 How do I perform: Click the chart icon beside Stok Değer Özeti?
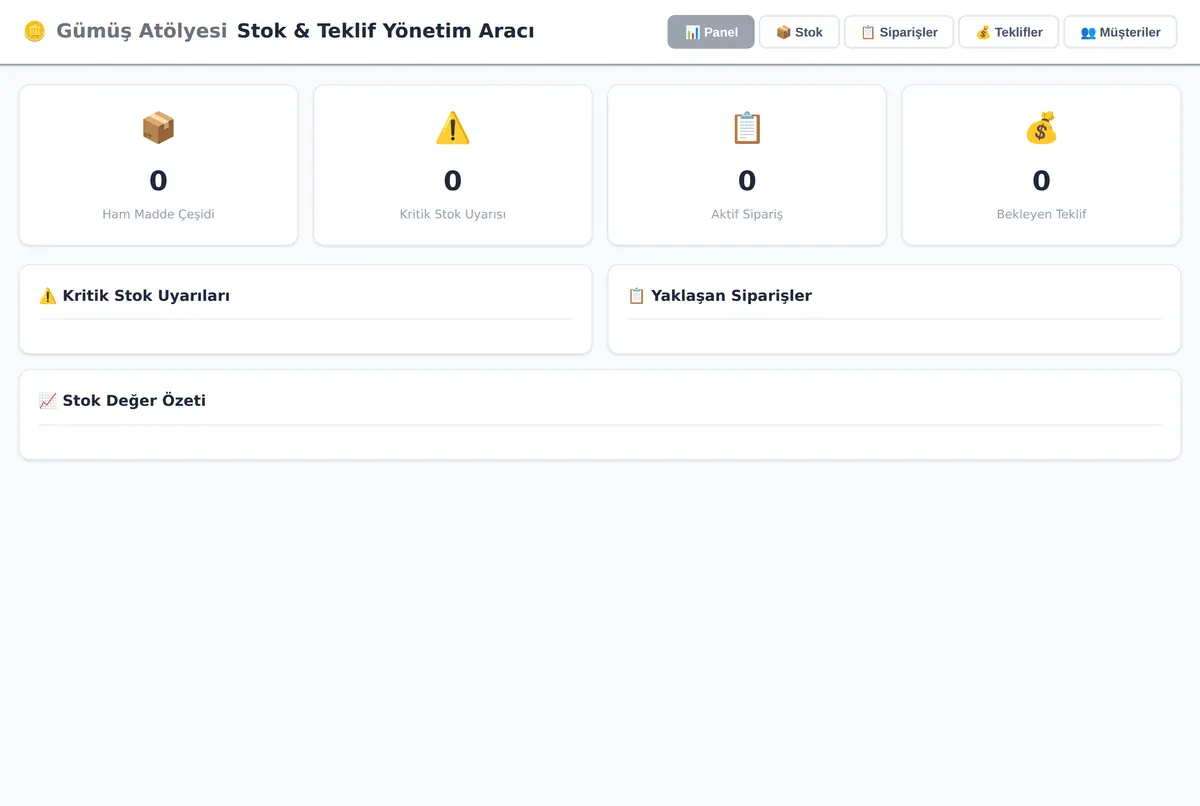(48, 401)
